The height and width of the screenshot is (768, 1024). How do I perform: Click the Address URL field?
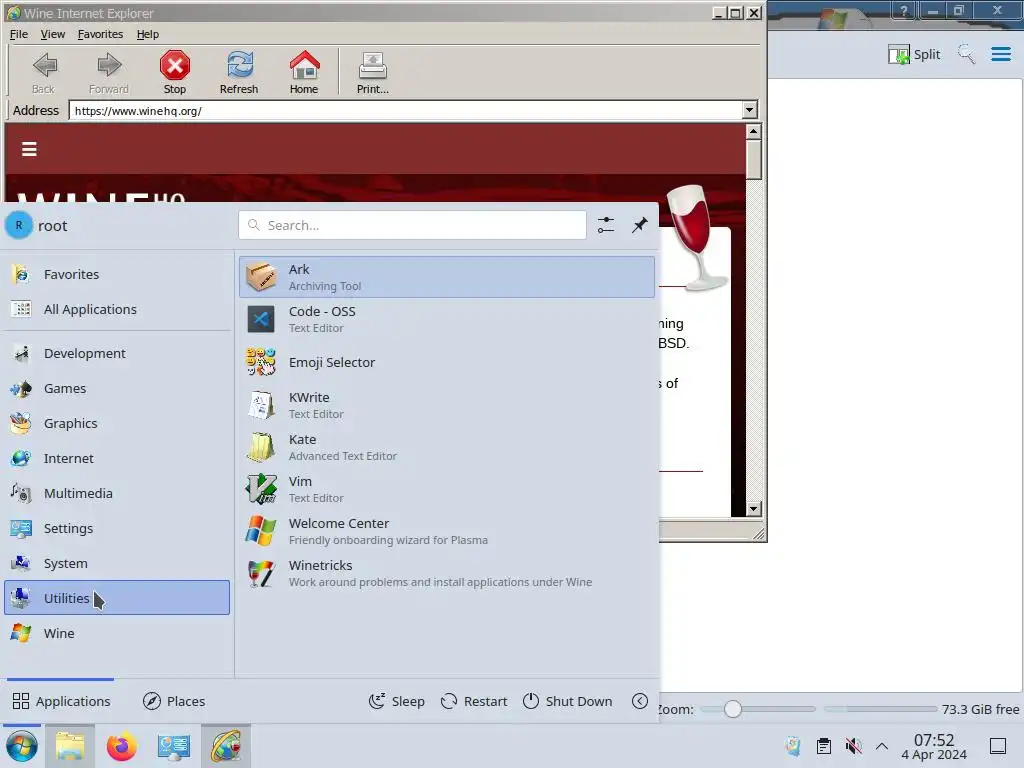(x=406, y=111)
